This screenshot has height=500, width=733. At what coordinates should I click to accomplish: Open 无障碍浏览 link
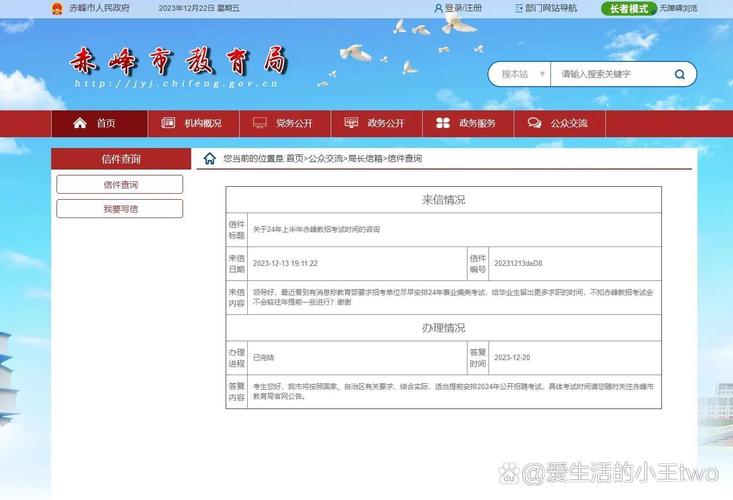678,8
